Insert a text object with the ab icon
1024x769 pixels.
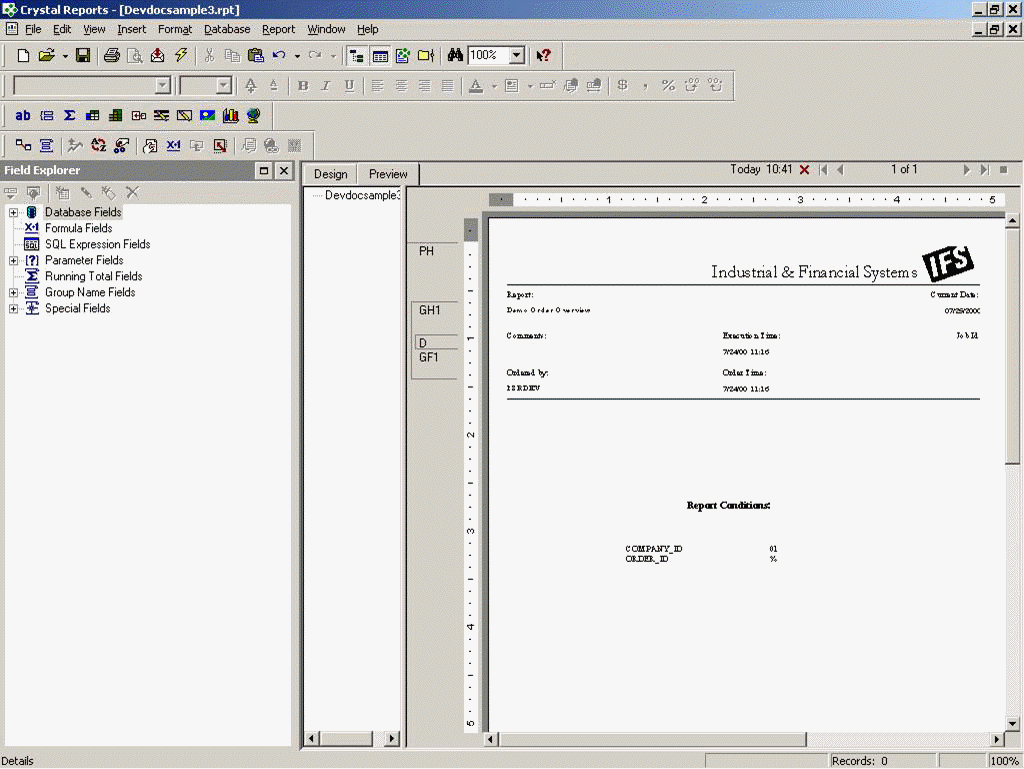coord(23,116)
